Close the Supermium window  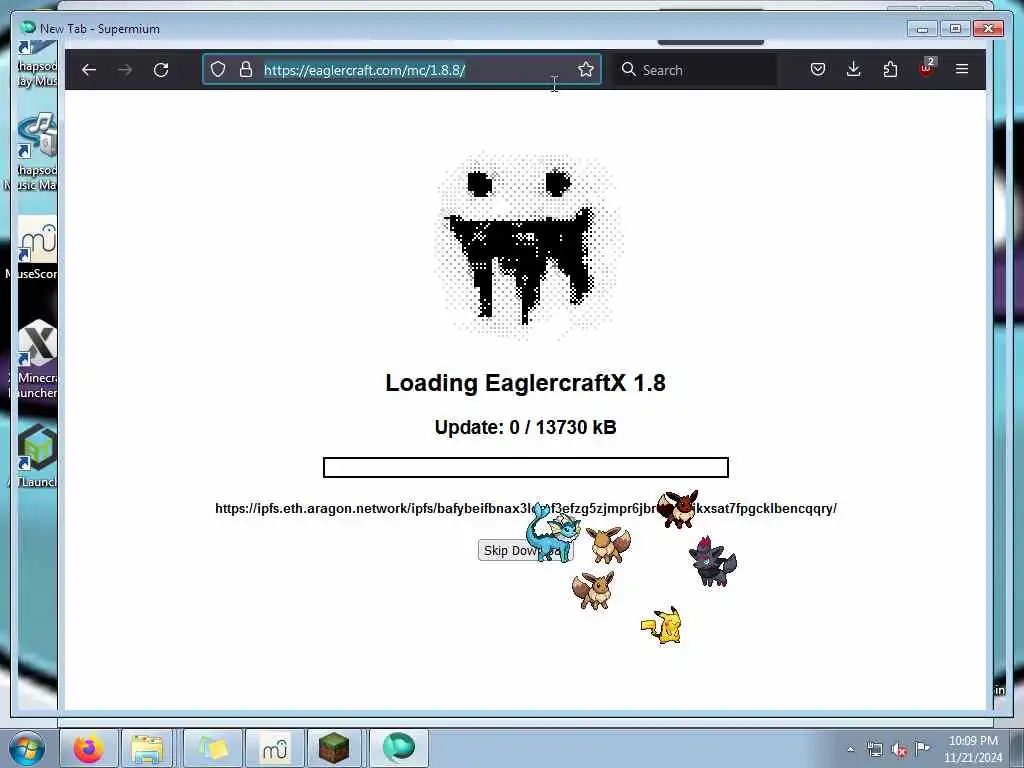[x=988, y=29]
